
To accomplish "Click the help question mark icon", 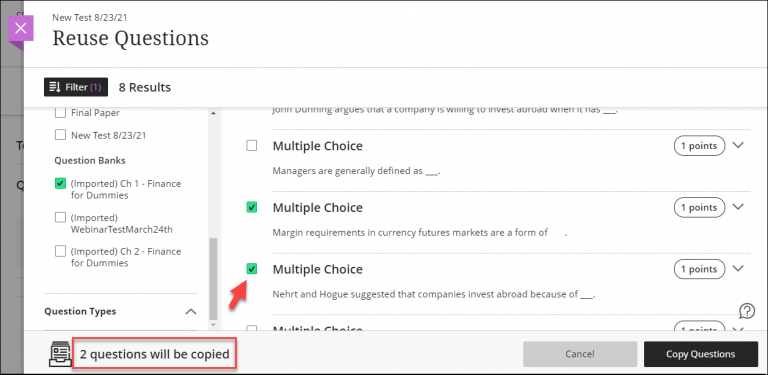I will [x=746, y=311].
